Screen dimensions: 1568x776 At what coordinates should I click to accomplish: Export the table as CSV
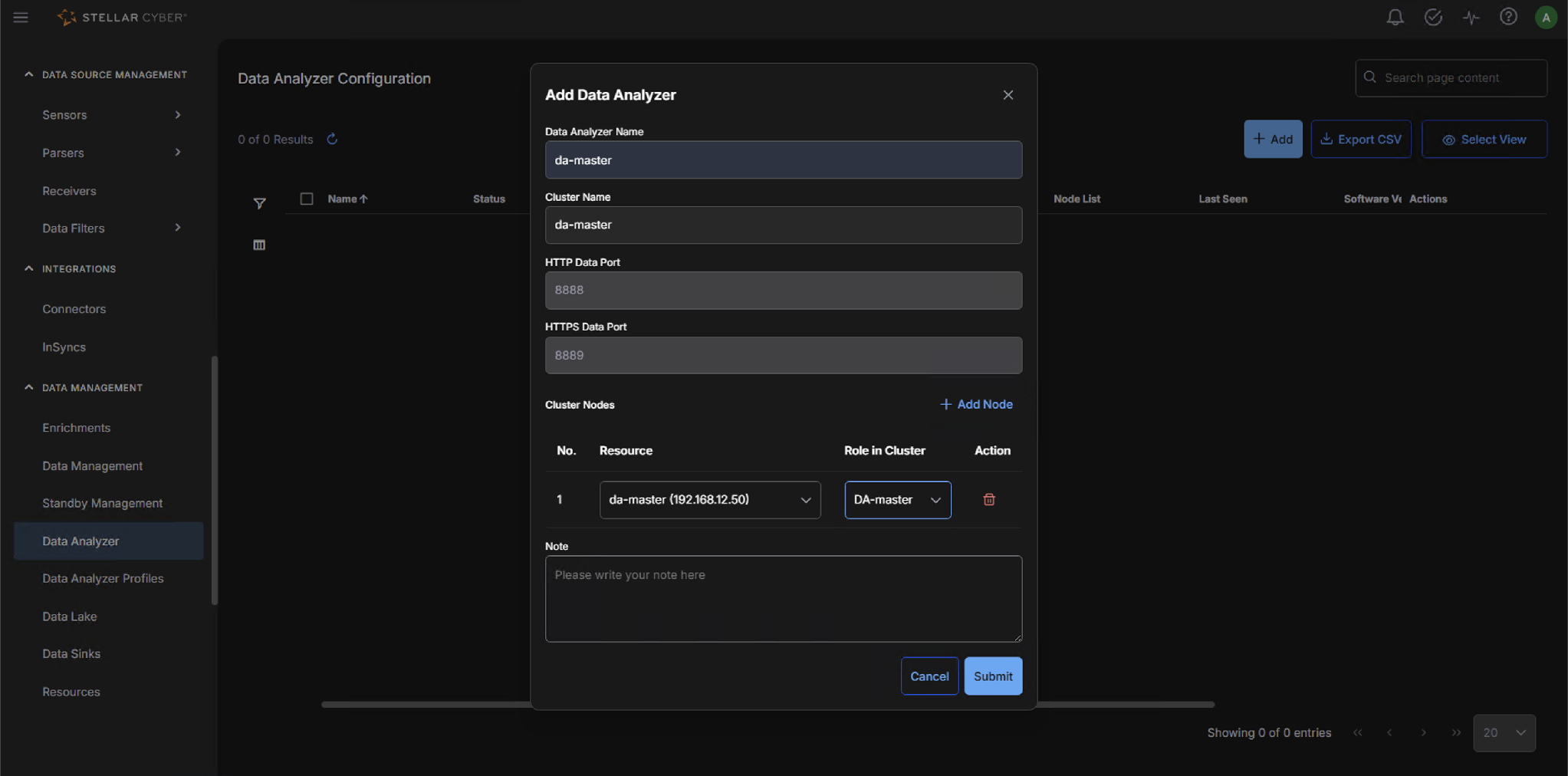point(1361,139)
